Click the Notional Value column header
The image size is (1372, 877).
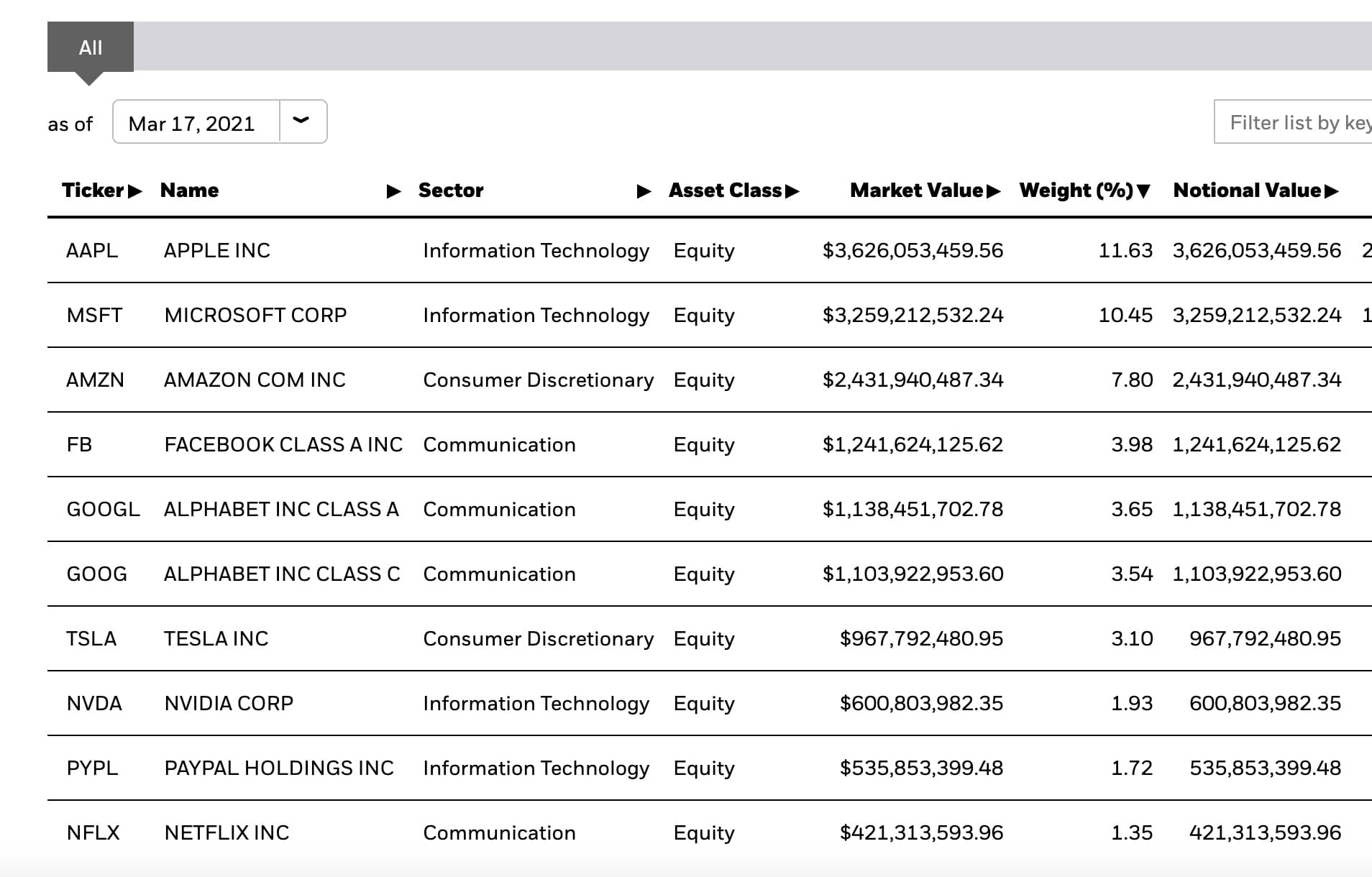1247,190
